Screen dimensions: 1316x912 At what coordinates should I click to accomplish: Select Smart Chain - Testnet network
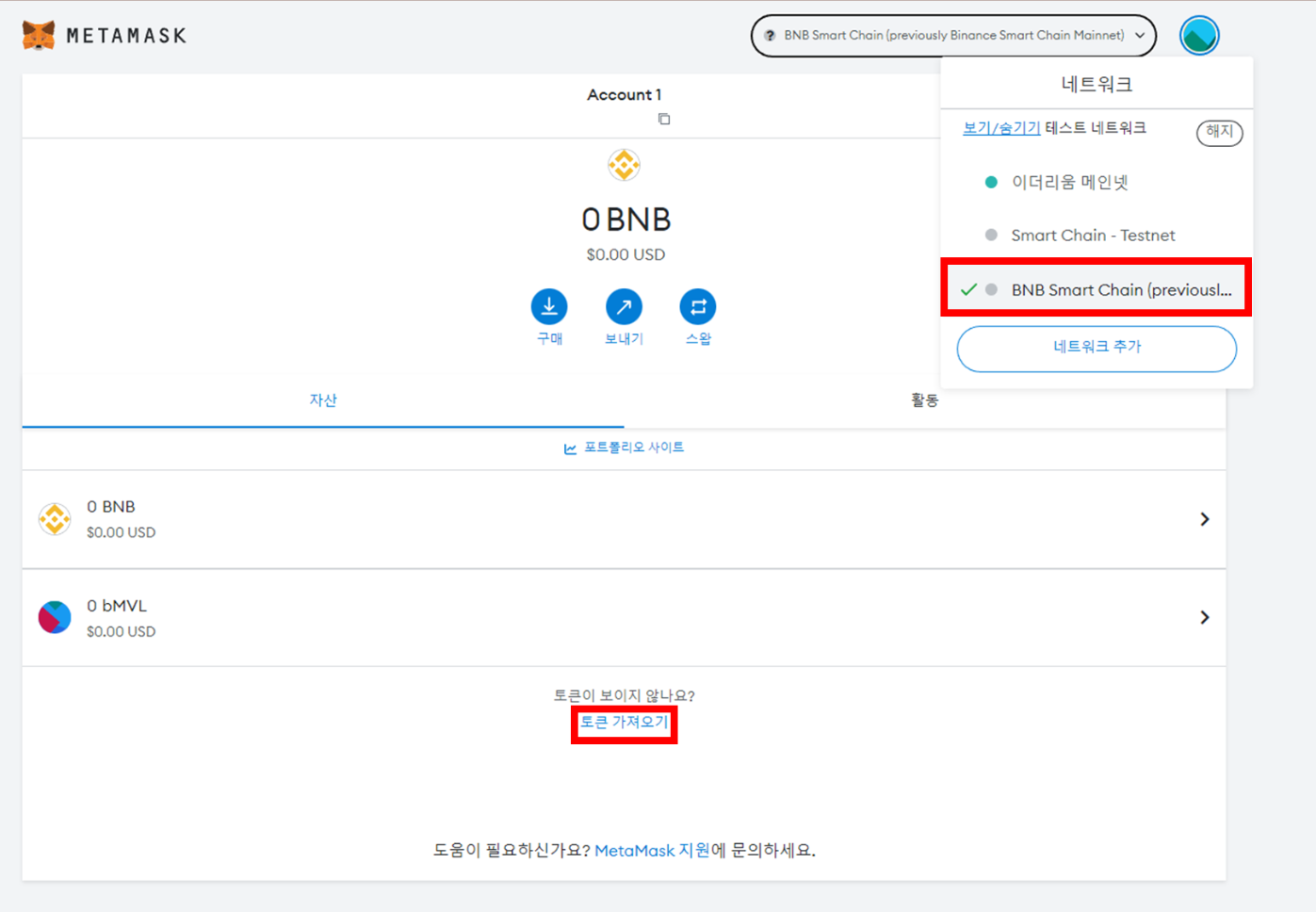1093,236
